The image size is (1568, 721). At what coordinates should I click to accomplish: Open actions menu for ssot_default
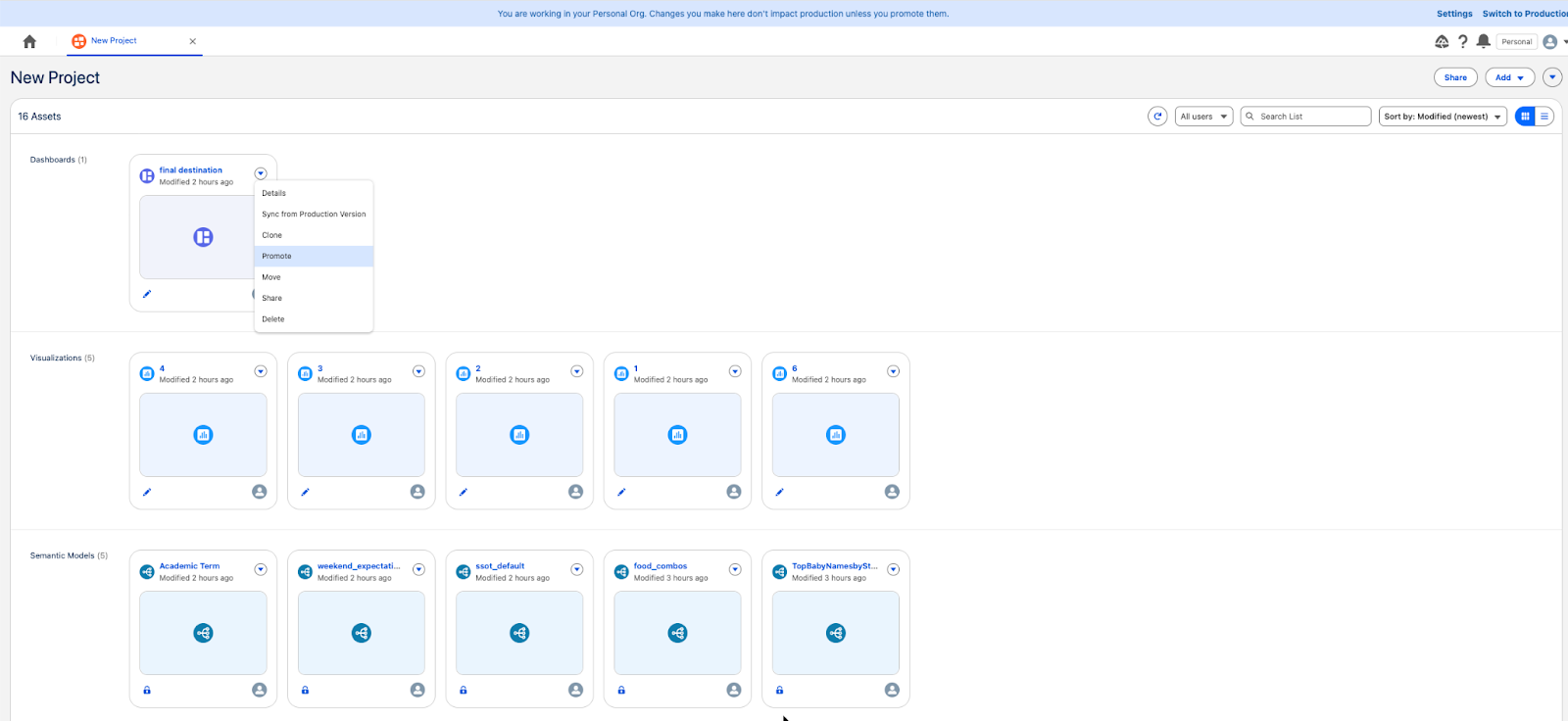point(577,569)
